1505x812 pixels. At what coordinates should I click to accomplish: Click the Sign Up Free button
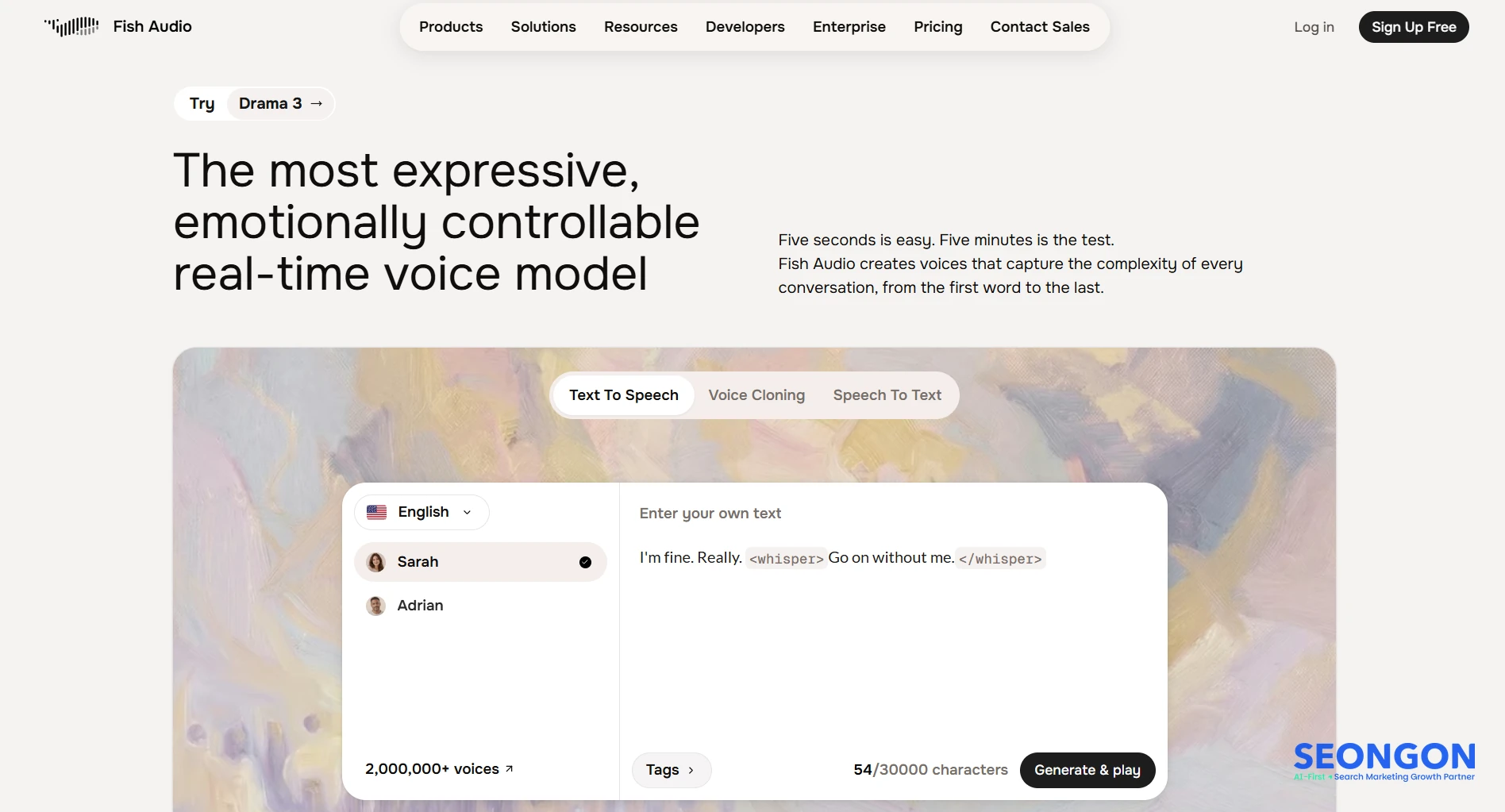1414,27
